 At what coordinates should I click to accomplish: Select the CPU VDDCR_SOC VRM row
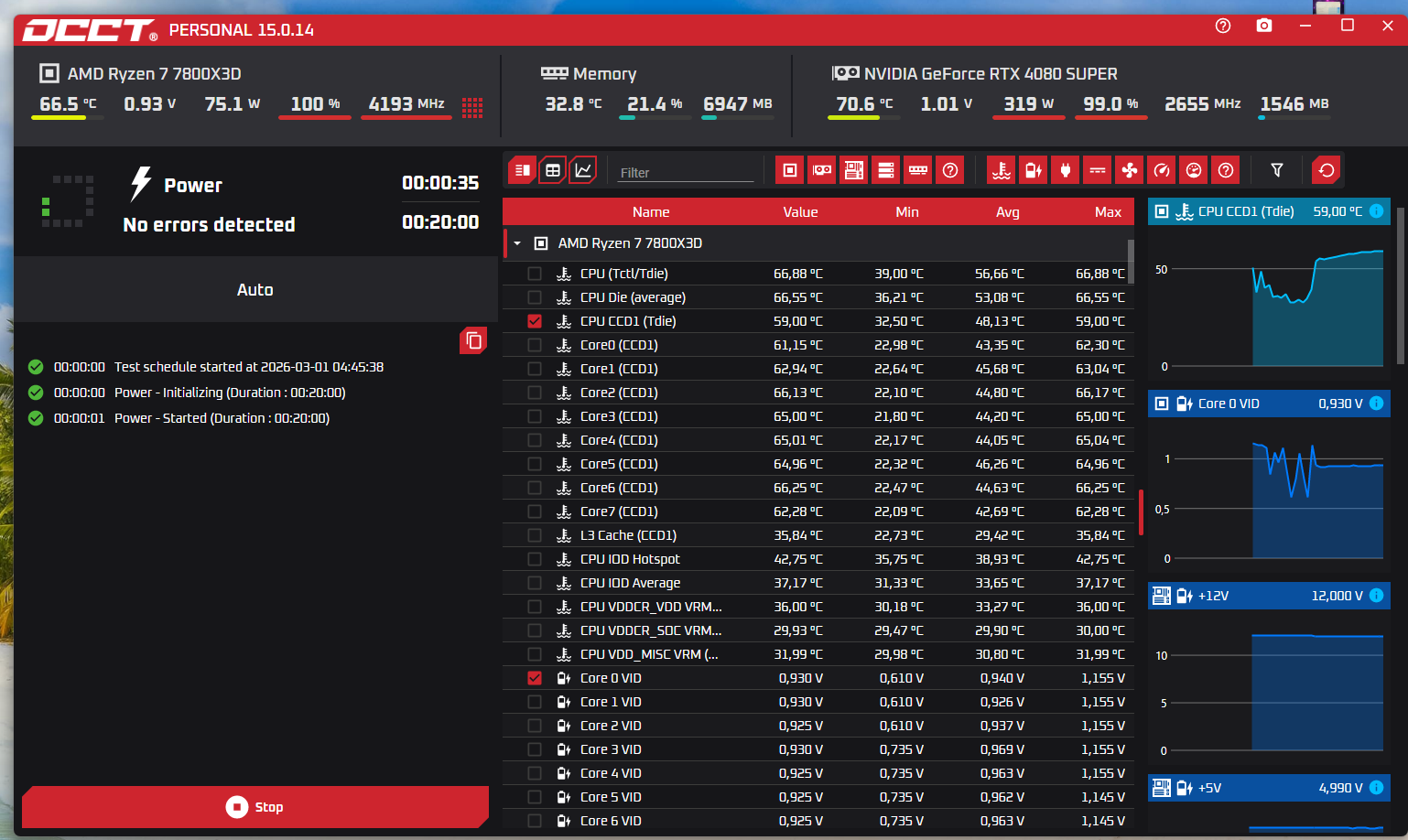[818, 630]
